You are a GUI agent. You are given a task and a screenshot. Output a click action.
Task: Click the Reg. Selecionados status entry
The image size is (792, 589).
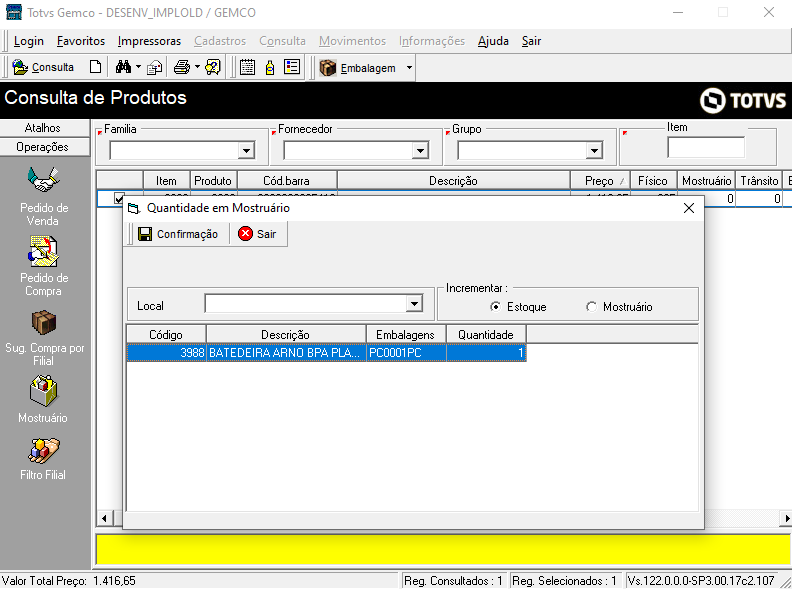564,581
